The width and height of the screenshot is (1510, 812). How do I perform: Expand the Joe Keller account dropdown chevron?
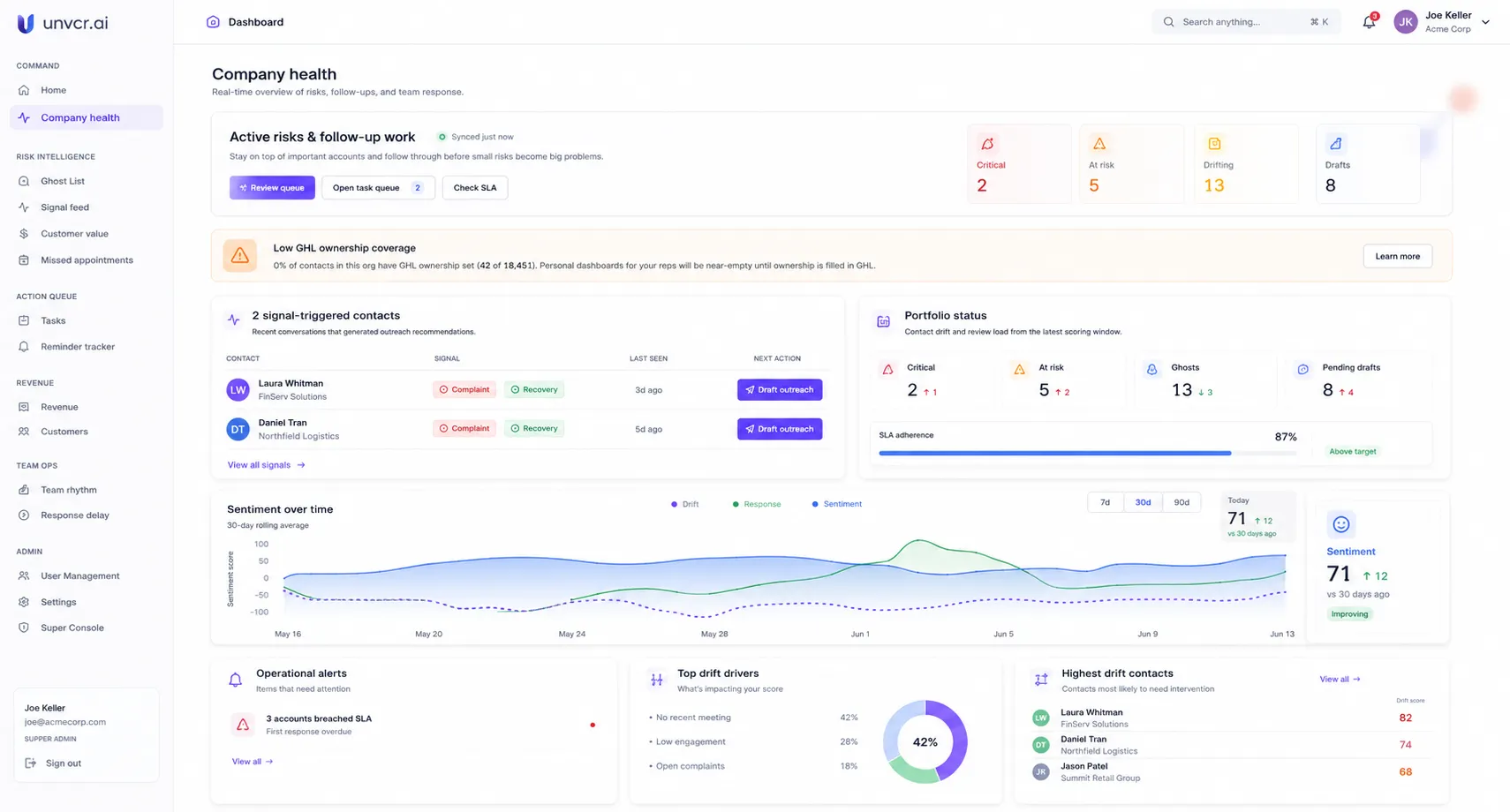click(1485, 22)
